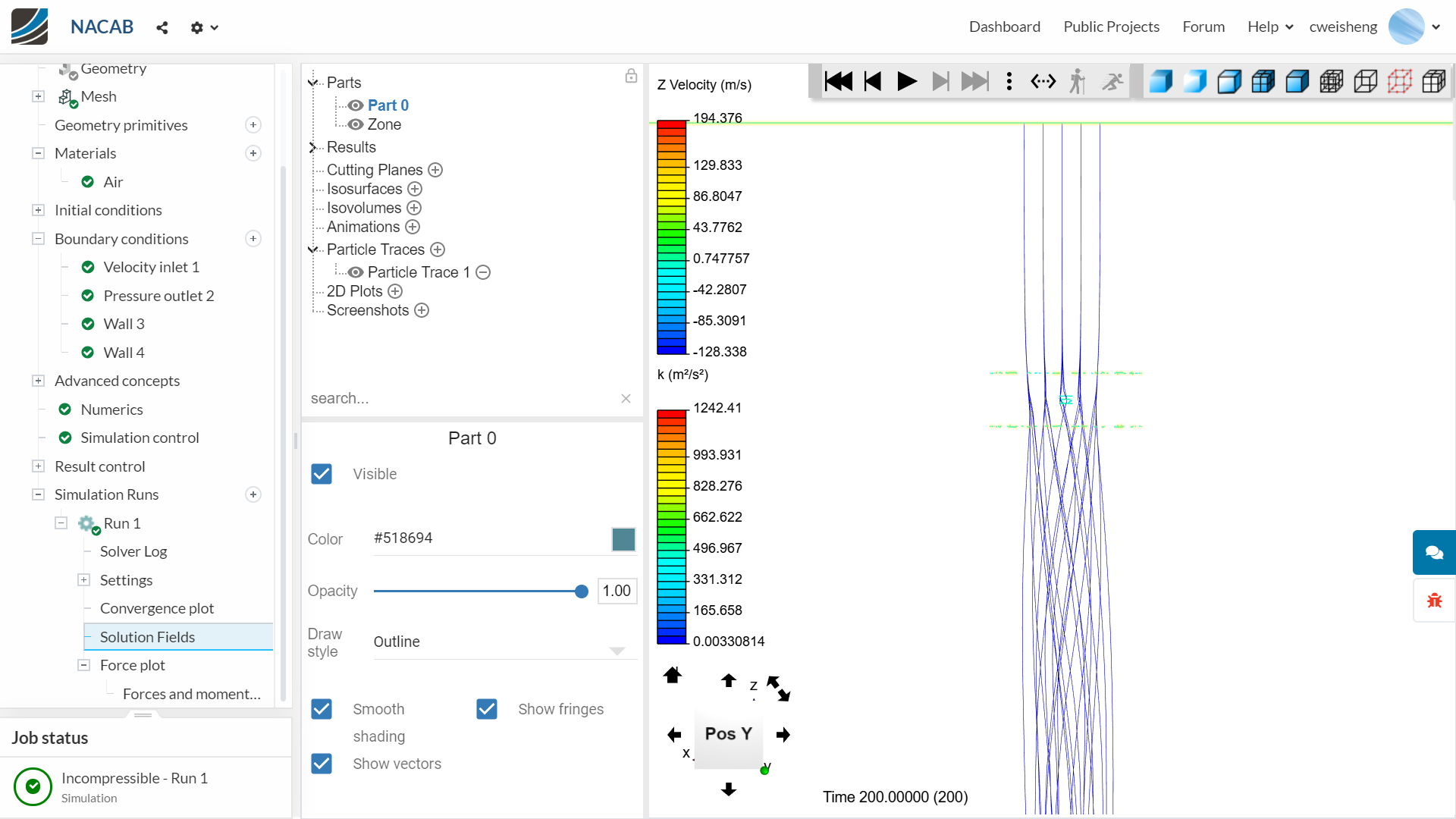Expand the Initial conditions node

[38, 210]
